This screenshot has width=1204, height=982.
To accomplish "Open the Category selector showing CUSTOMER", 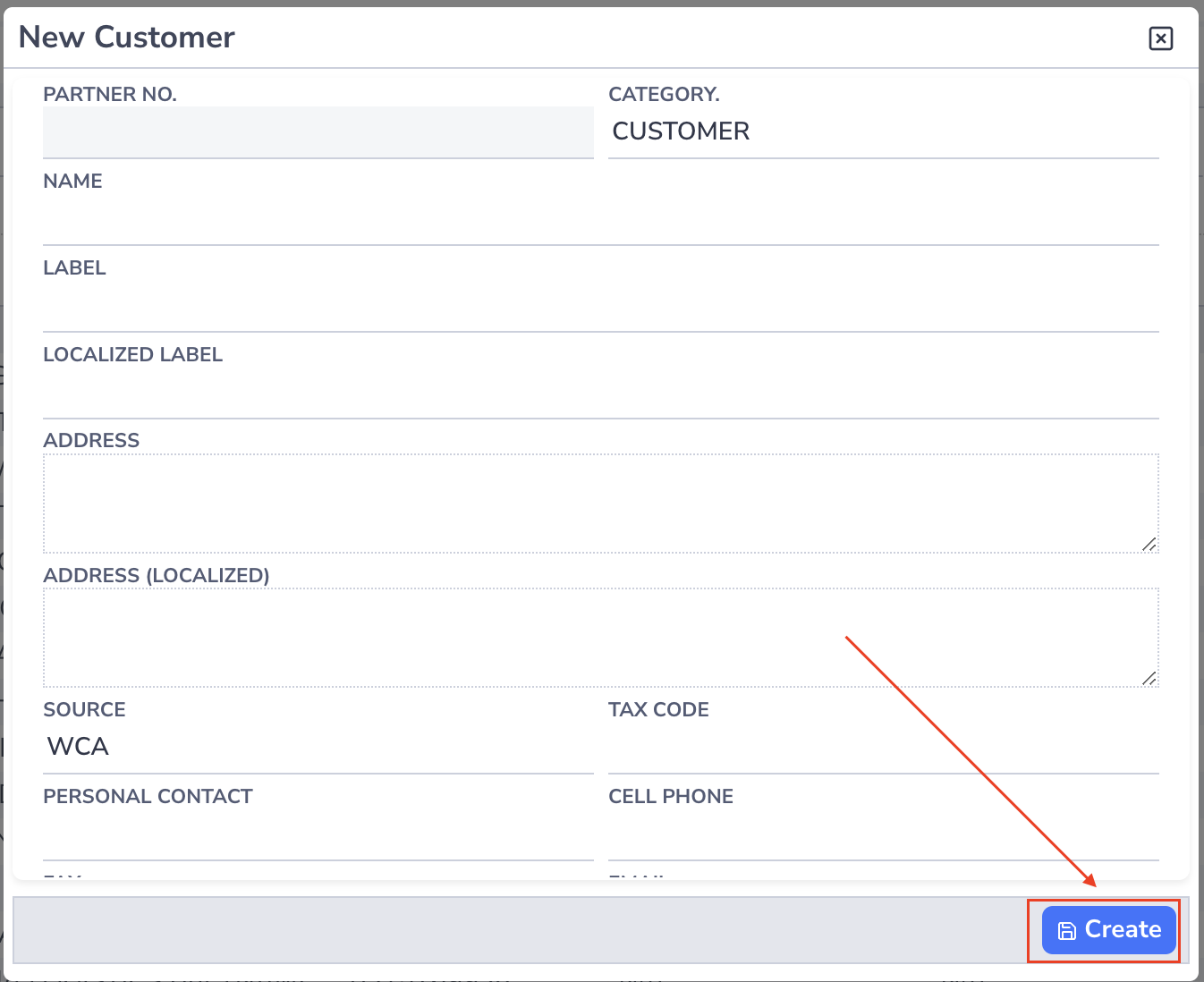I will (881, 131).
